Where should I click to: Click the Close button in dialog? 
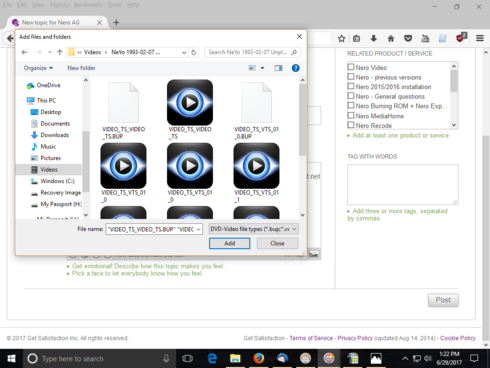[x=277, y=243]
